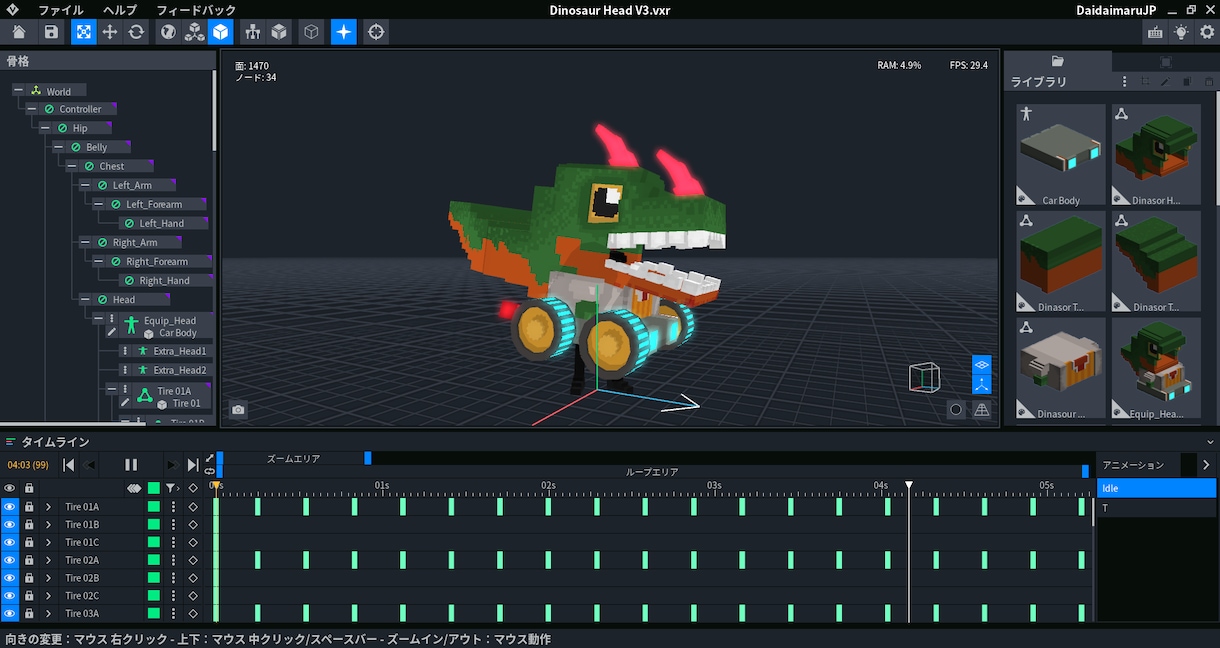Expand the Tire 01A timeline track
The width and height of the screenshot is (1220, 648).
point(48,507)
